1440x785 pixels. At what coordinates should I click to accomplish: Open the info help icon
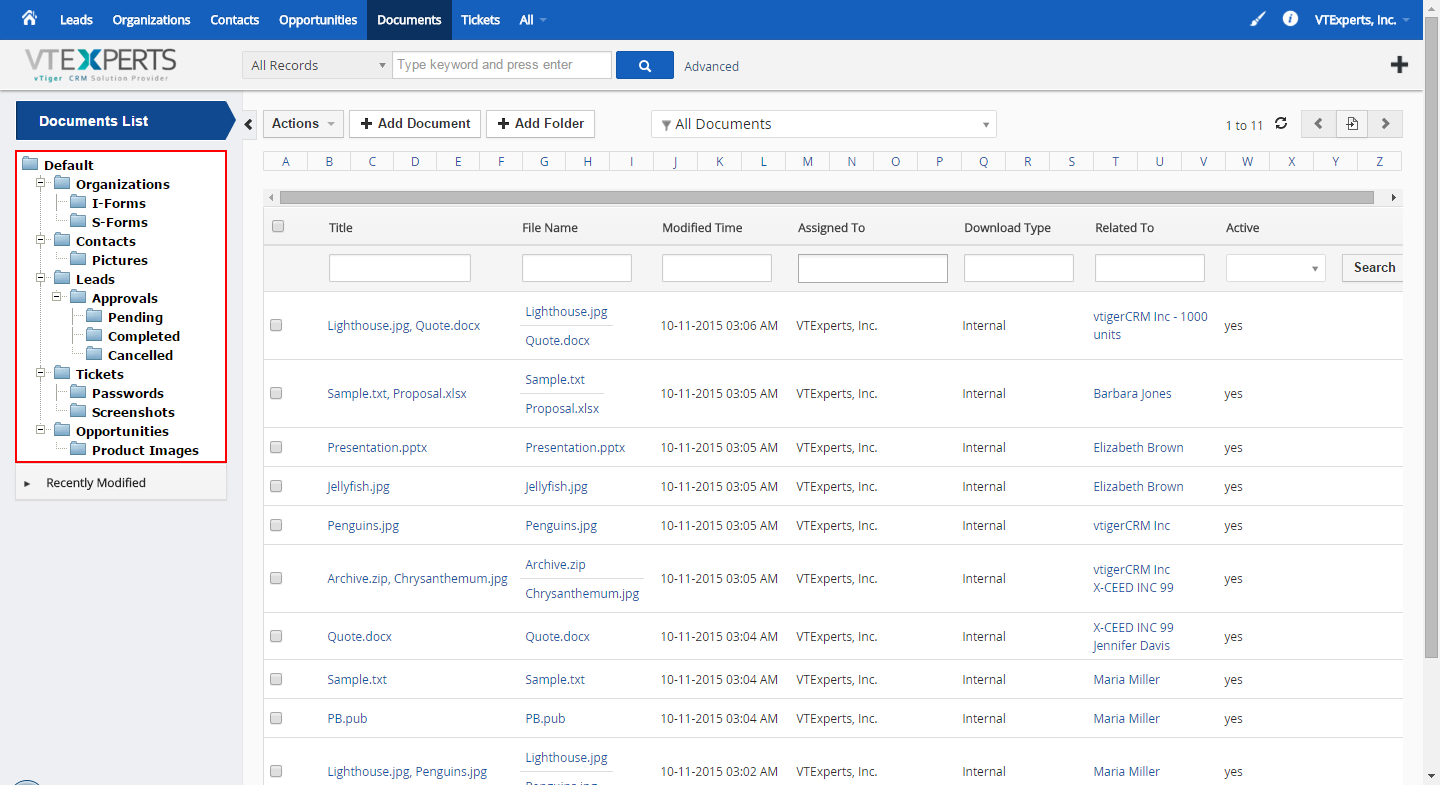coord(1290,19)
